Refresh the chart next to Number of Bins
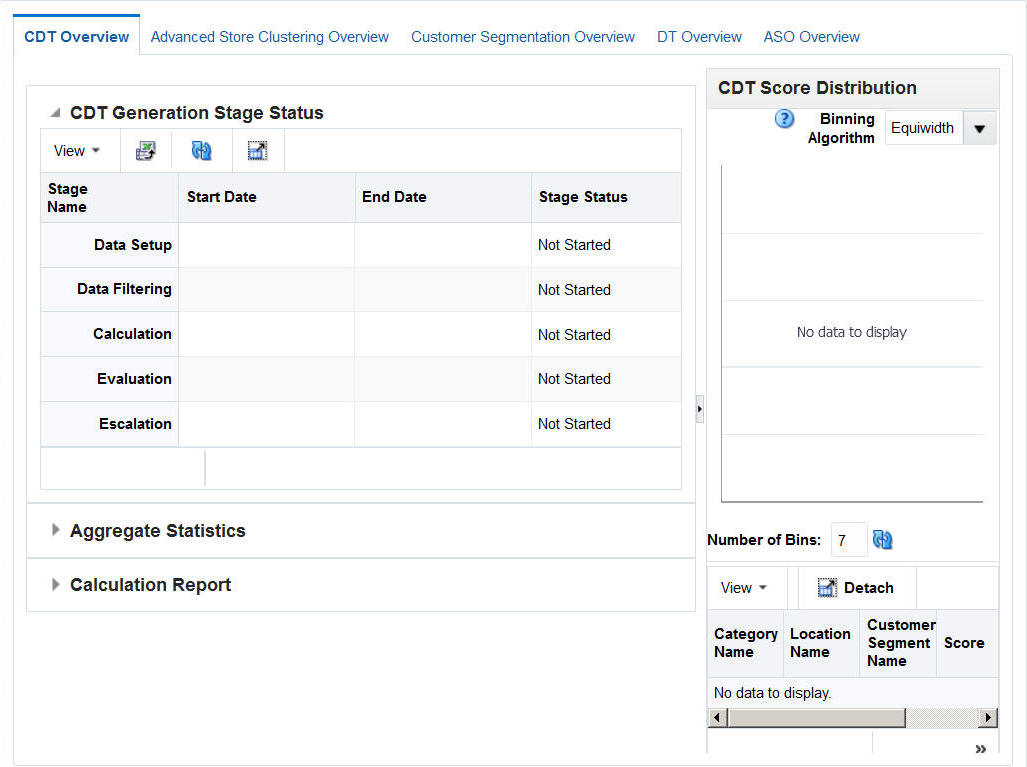Screen dimensions: 1027x767 coord(882,540)
